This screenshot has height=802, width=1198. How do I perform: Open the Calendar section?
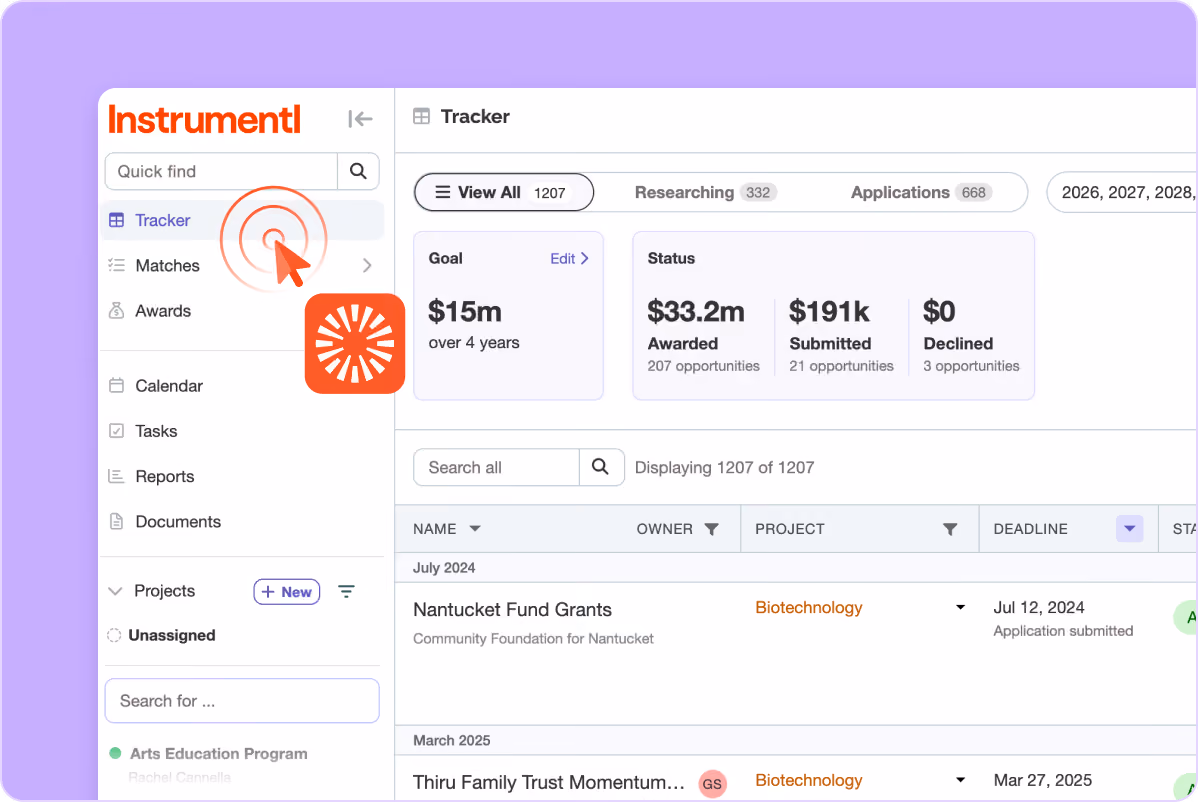click(x=169, y=386)
